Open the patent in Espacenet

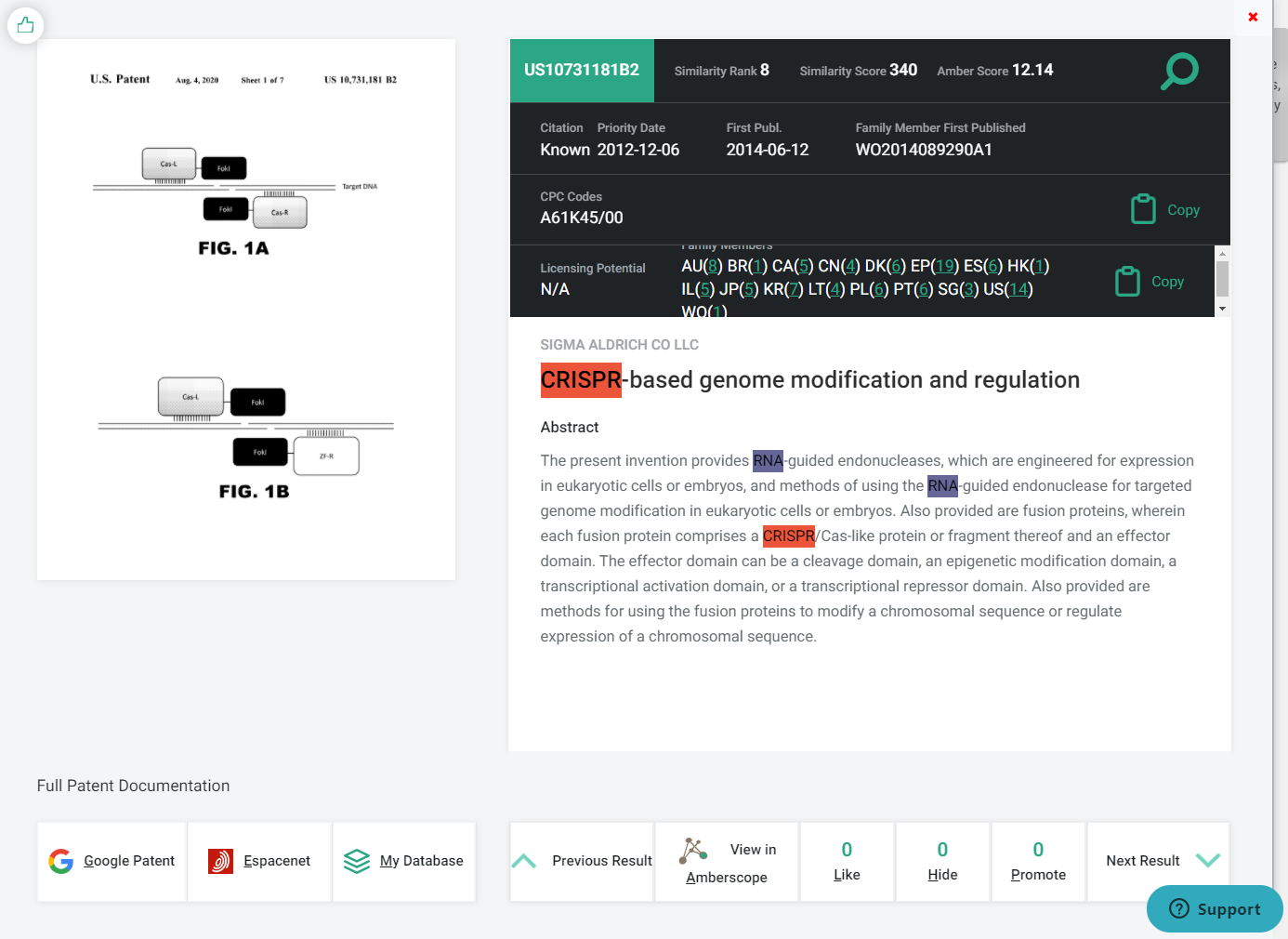259,861
